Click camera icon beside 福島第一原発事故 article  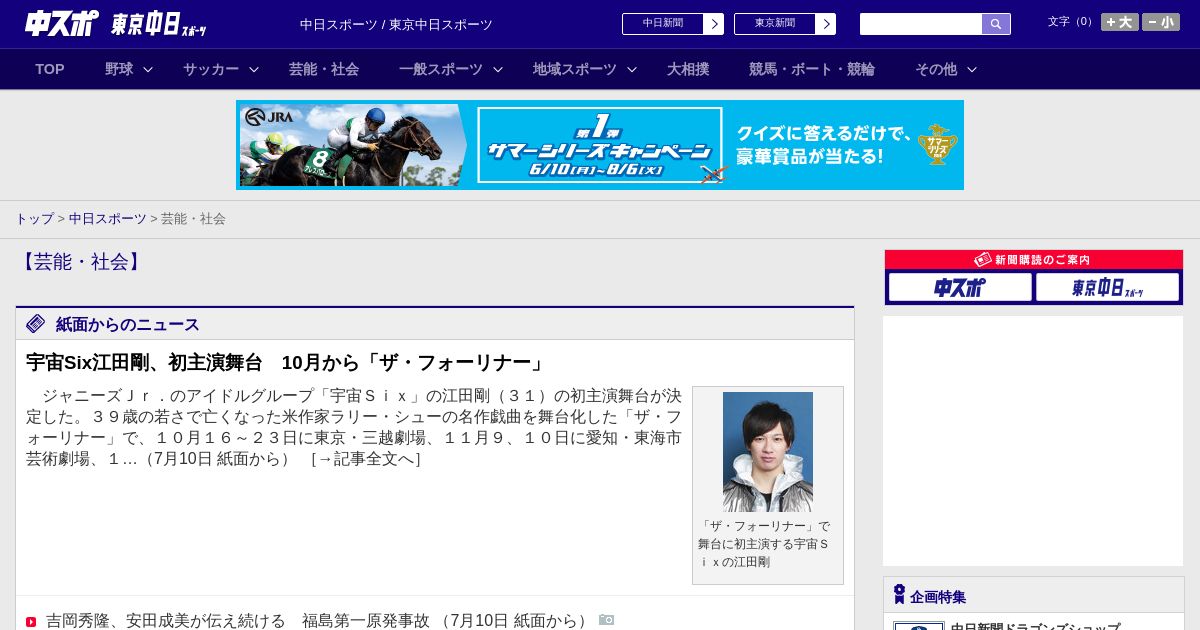(607, 620)
